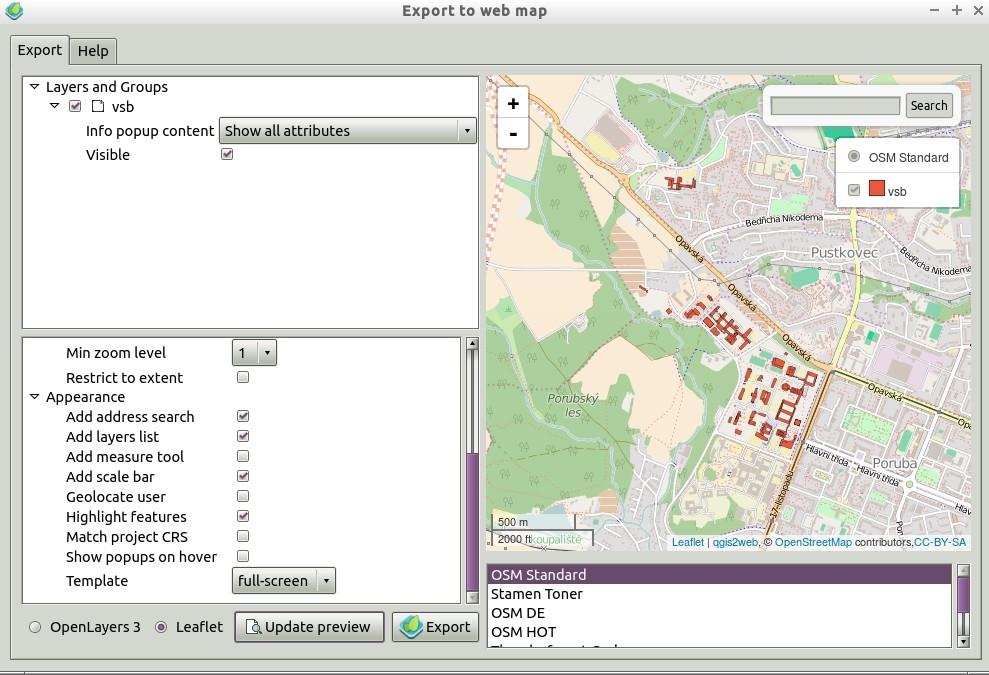989x675 pixels.
Task: Uncheck Highlight features
Action: [243, 516]
